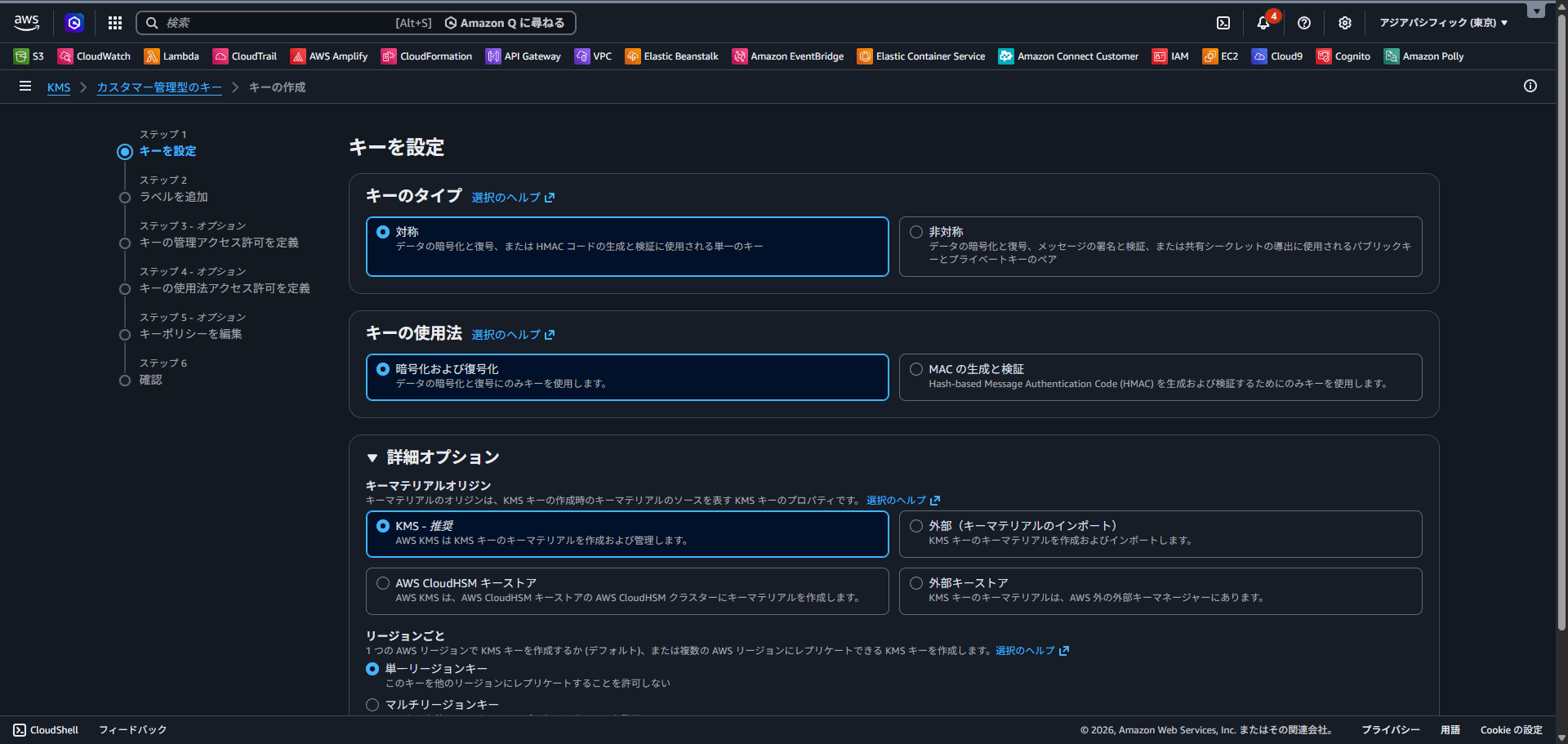Open the services grid menu icon
Image resolution: width=1568 pixels, height=744 pixels.
coord(115,23)
